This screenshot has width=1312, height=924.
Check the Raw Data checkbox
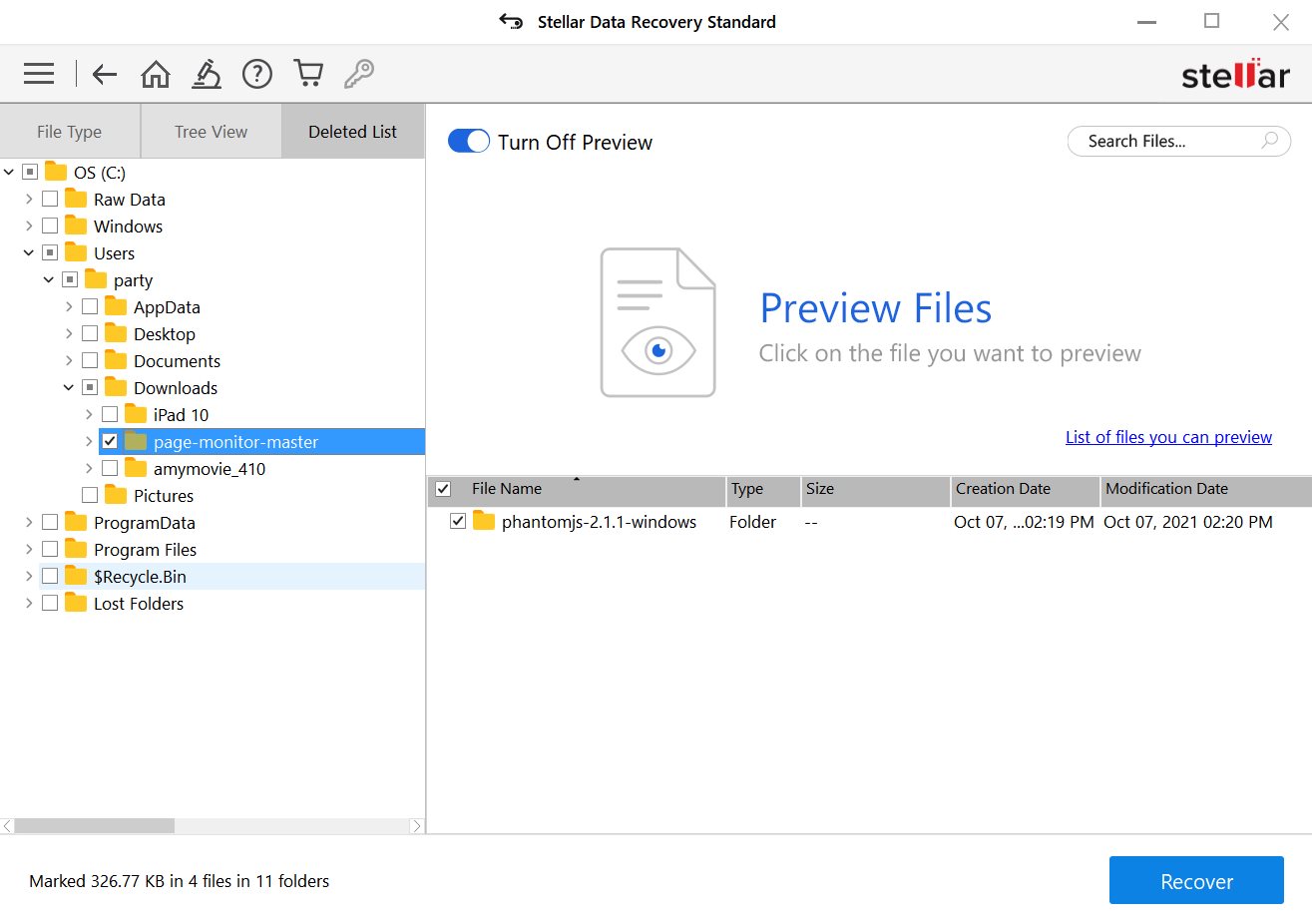(50, 199)
